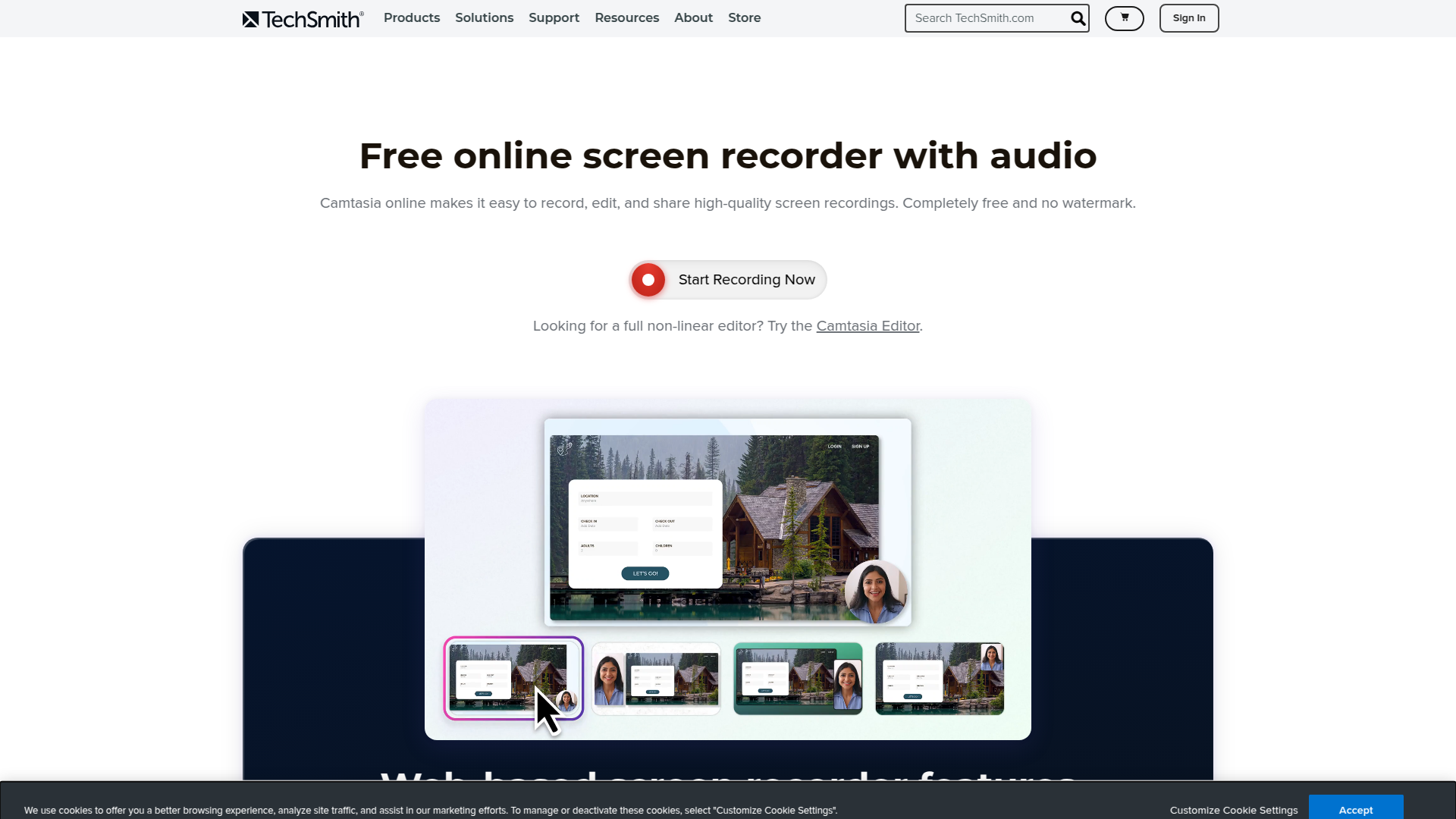Accept the cookie policy

tap(1355, 809)
